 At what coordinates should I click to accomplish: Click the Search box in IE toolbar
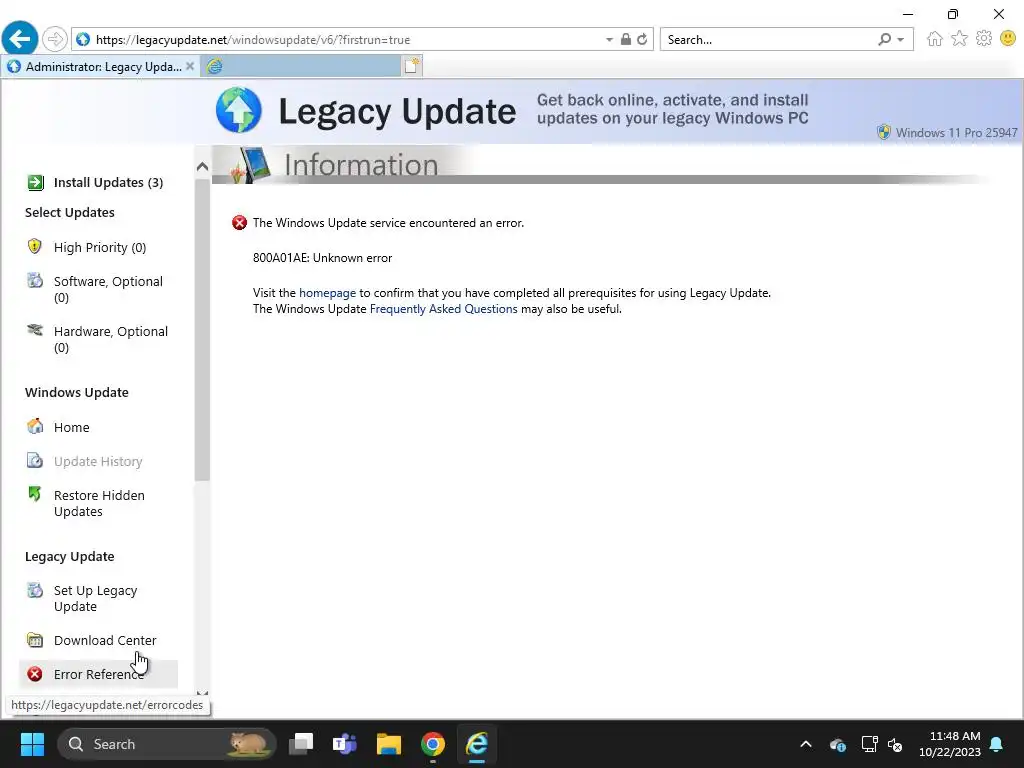coord(767,40)
